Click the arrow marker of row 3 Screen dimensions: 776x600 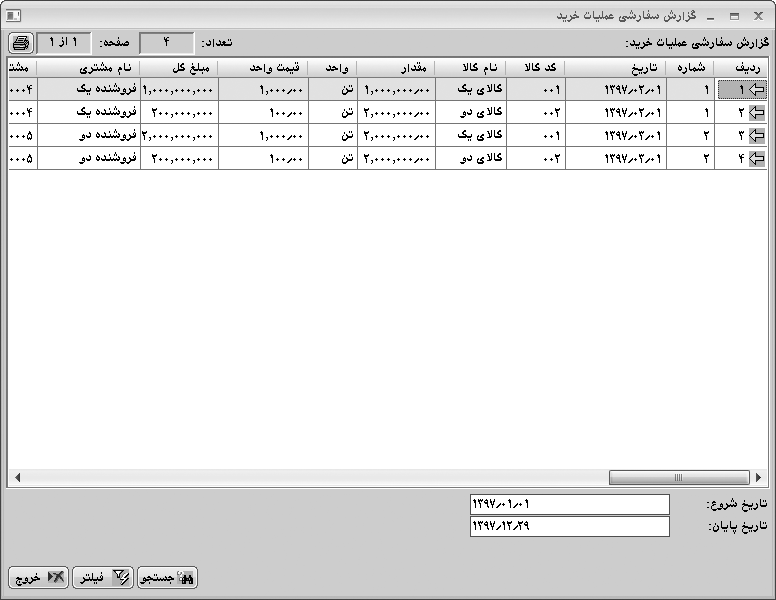[756, 135]
